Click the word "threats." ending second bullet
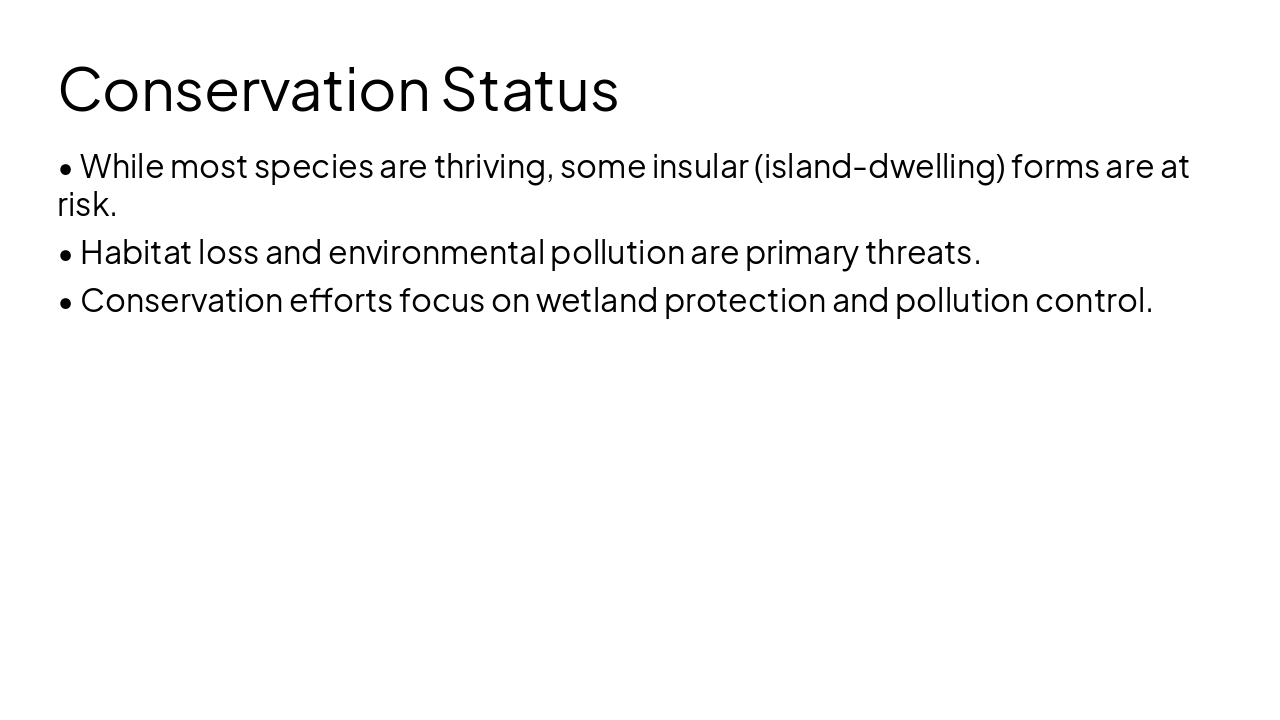Viewport: 1280px width, 720px height. (x=922, y=253)
